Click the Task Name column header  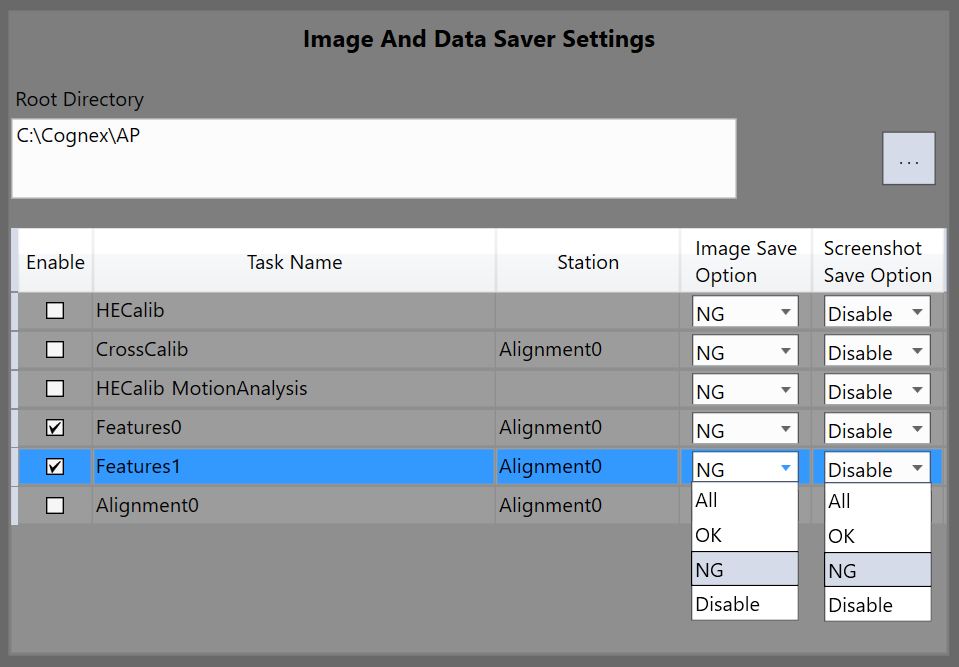click(294, 262)
